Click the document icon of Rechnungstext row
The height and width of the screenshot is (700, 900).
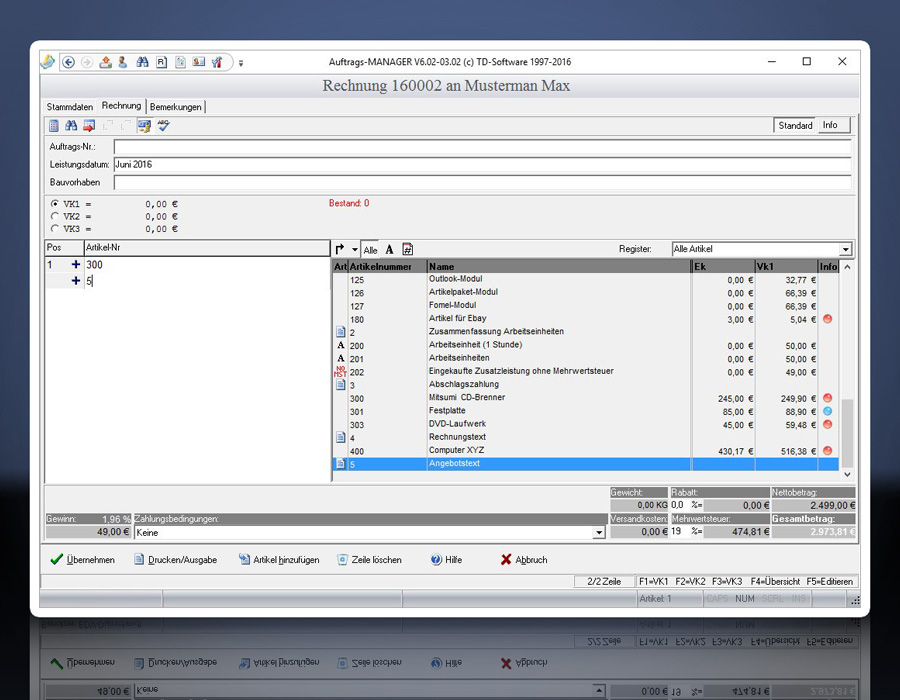point(340,437)
